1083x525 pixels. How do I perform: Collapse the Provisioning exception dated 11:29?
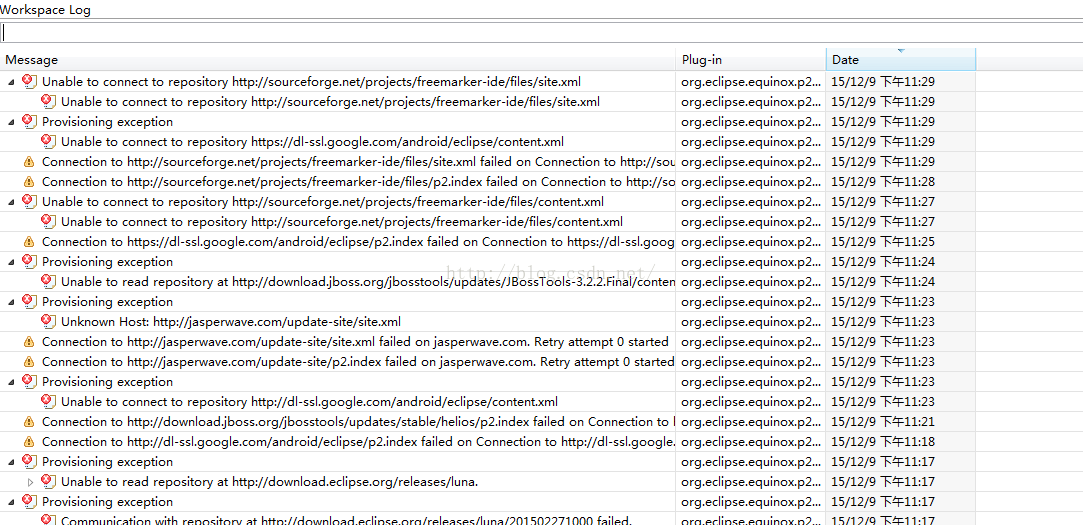[11, 122]
